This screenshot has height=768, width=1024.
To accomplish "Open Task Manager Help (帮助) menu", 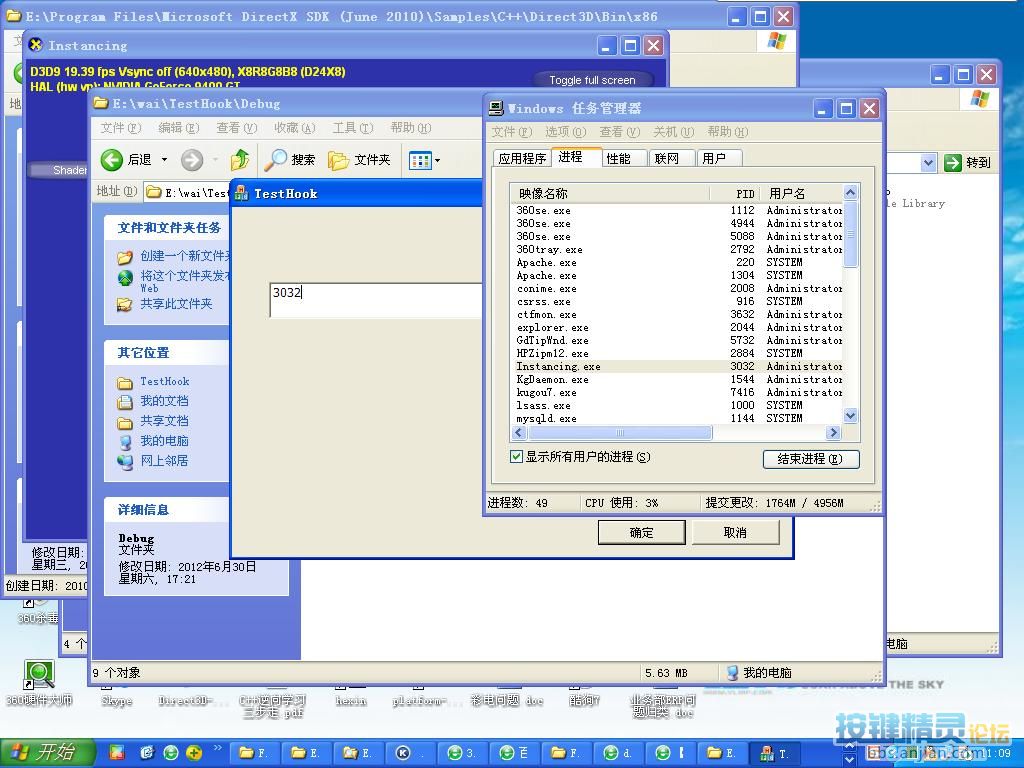I will [x=728, y=132].
